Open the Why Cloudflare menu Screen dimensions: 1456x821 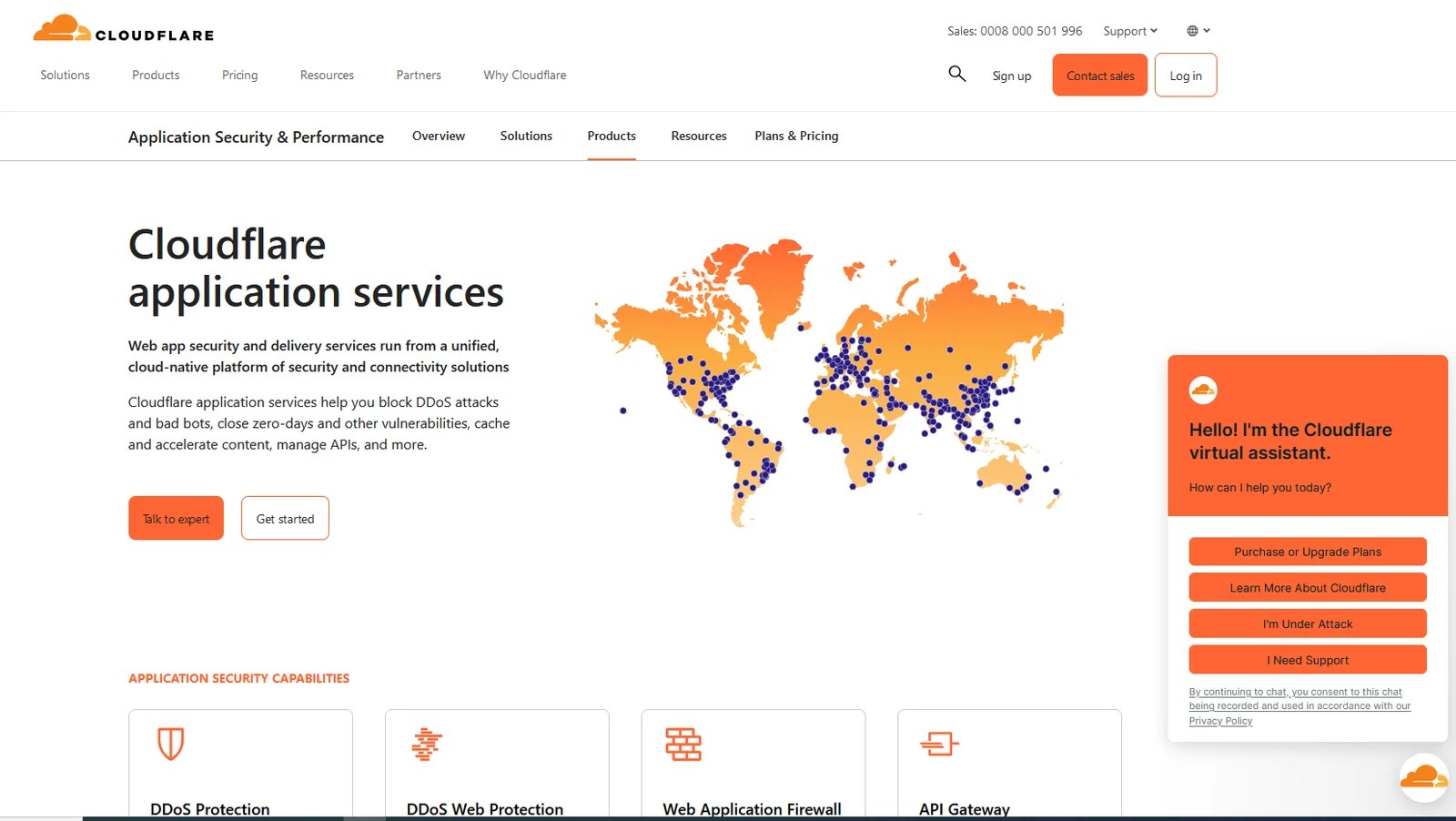pos(525,76)
